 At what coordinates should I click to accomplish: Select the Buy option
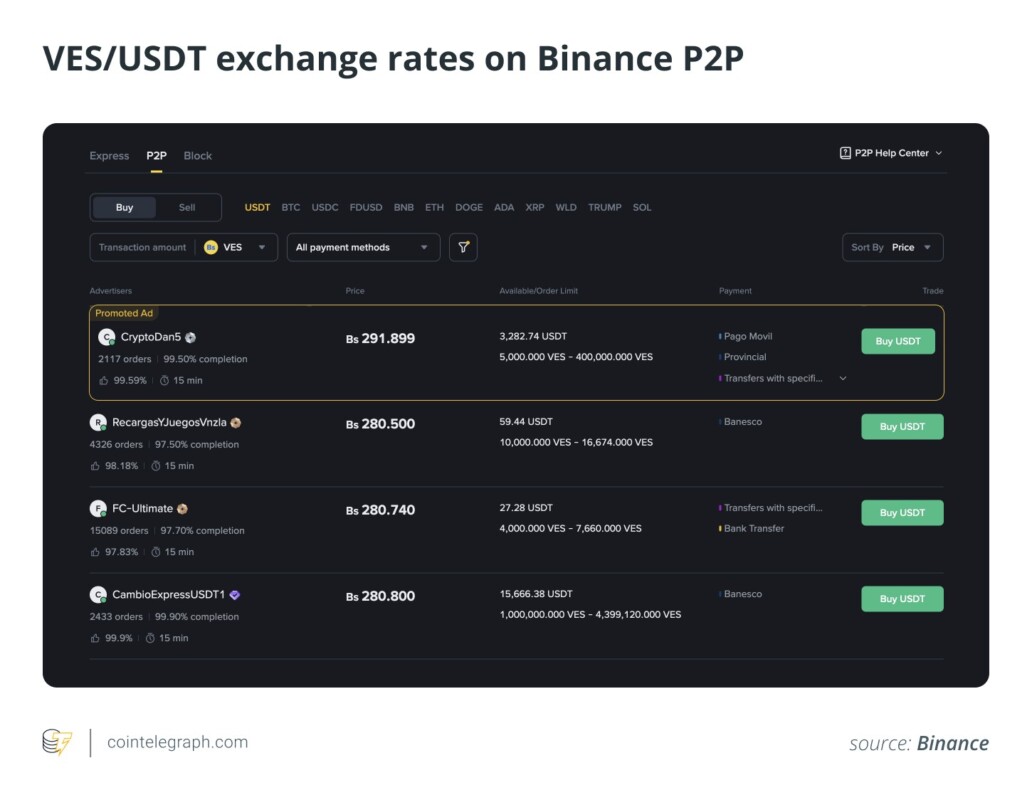pyautogui.click(x=124, y=207)
